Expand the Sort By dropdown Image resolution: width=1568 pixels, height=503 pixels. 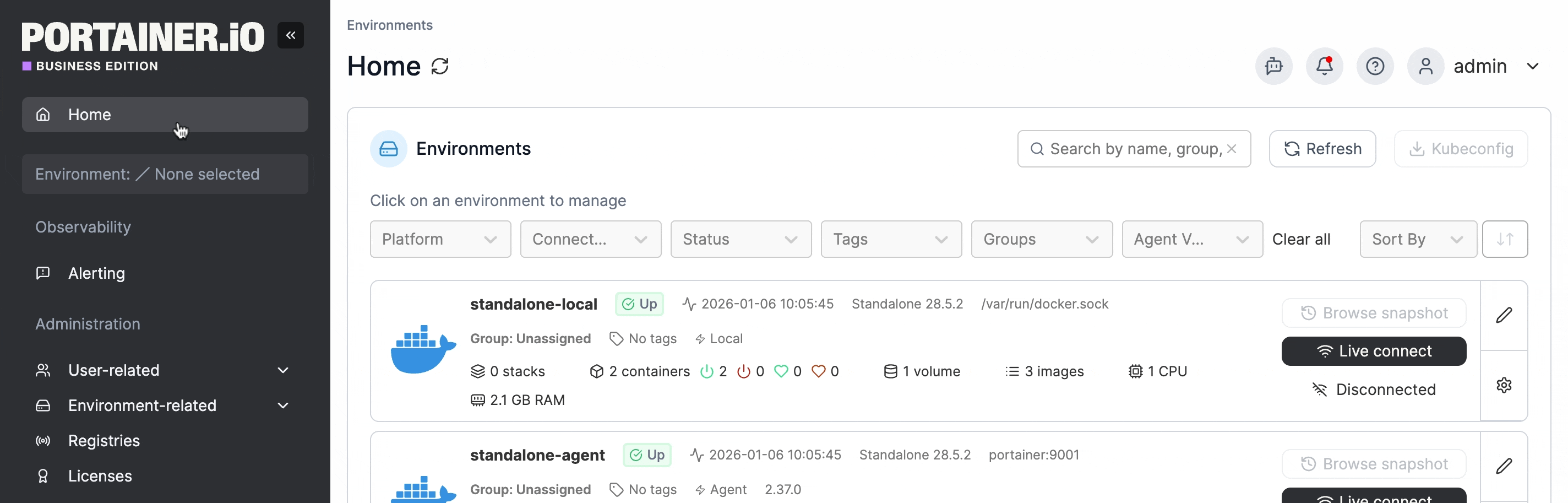(x=1417, y=239)
